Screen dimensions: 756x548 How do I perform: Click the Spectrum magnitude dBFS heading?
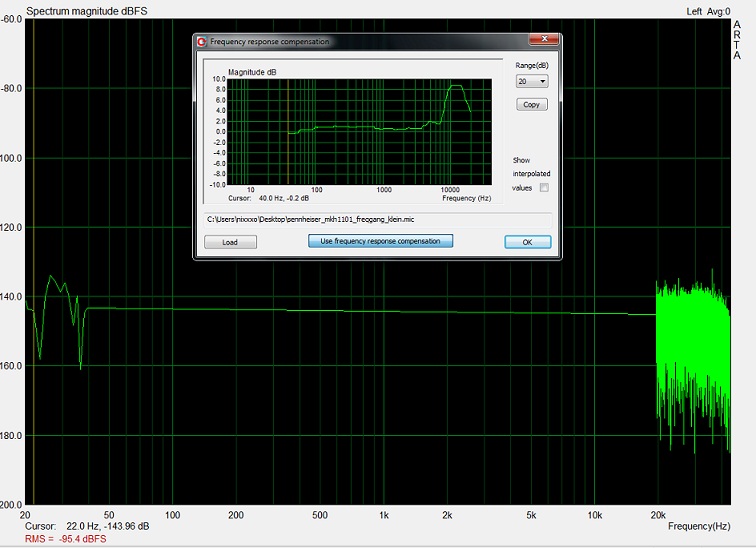click(x=87, y=11)
